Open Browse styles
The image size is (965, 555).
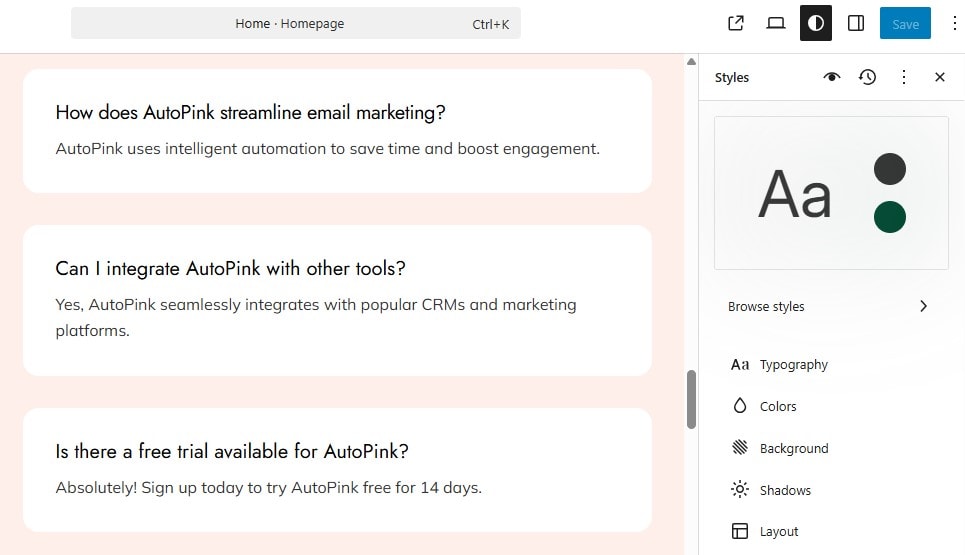[x=831, y=306]
